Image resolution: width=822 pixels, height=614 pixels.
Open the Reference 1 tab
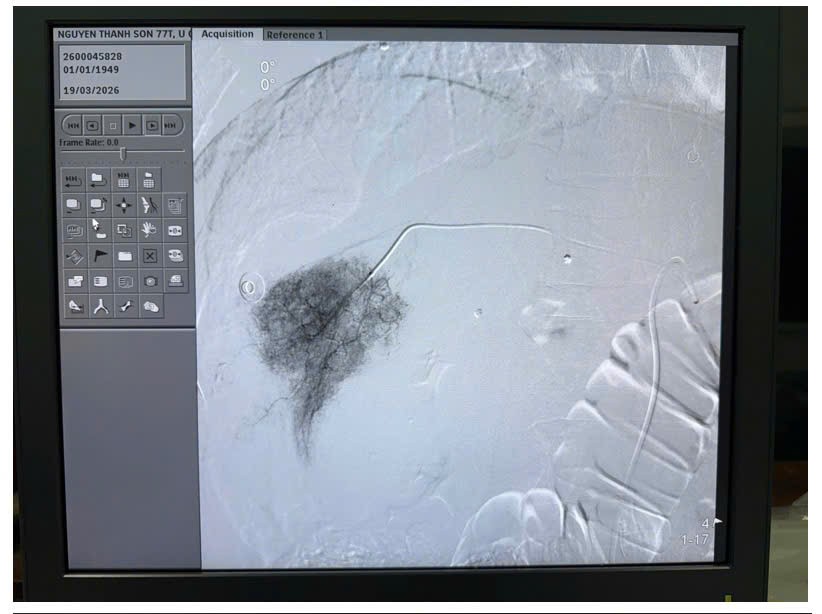pyautogui.click(x=294, y=35)
